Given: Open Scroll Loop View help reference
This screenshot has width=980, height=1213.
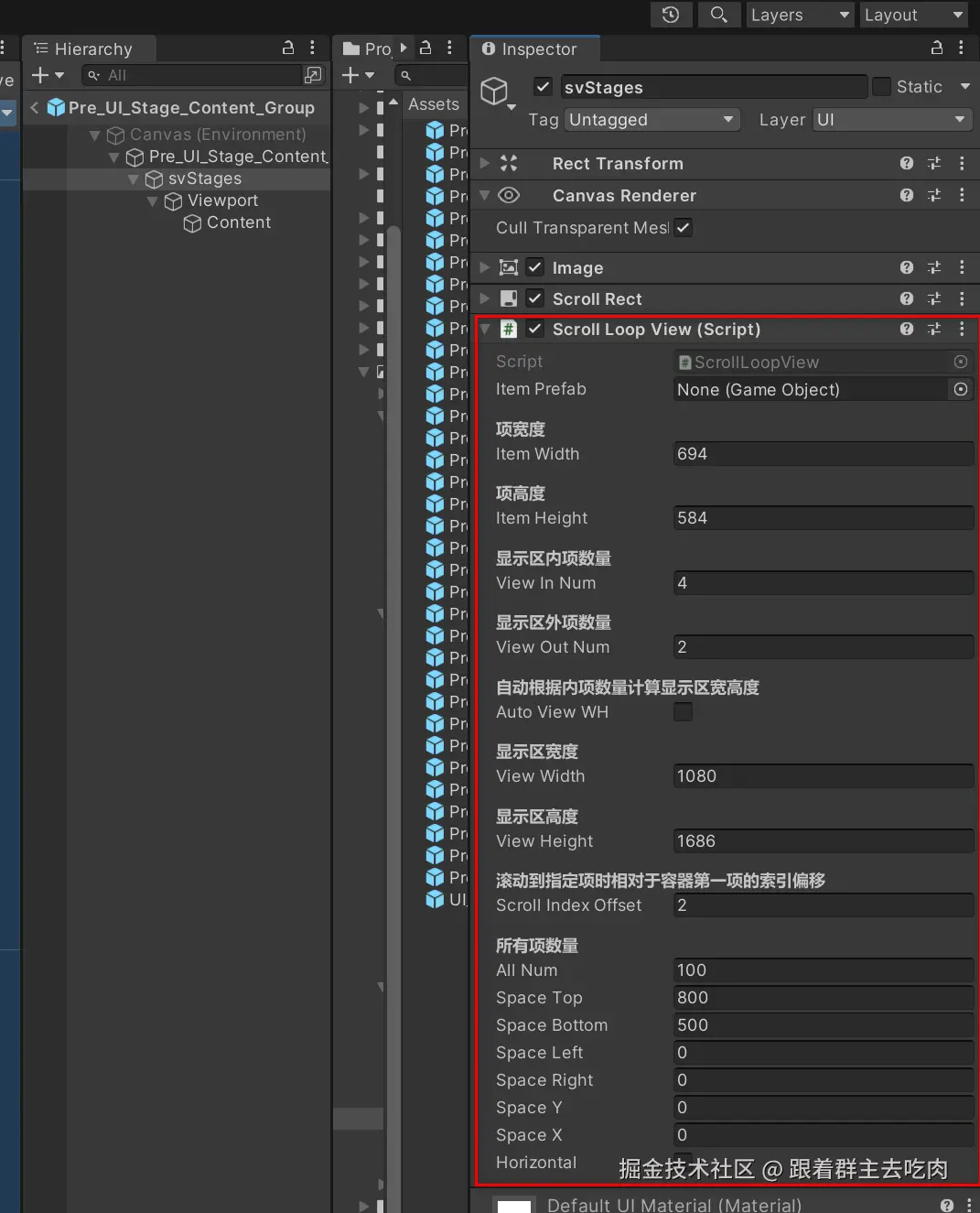Looking at the screenshot, I should pos(907,329).
